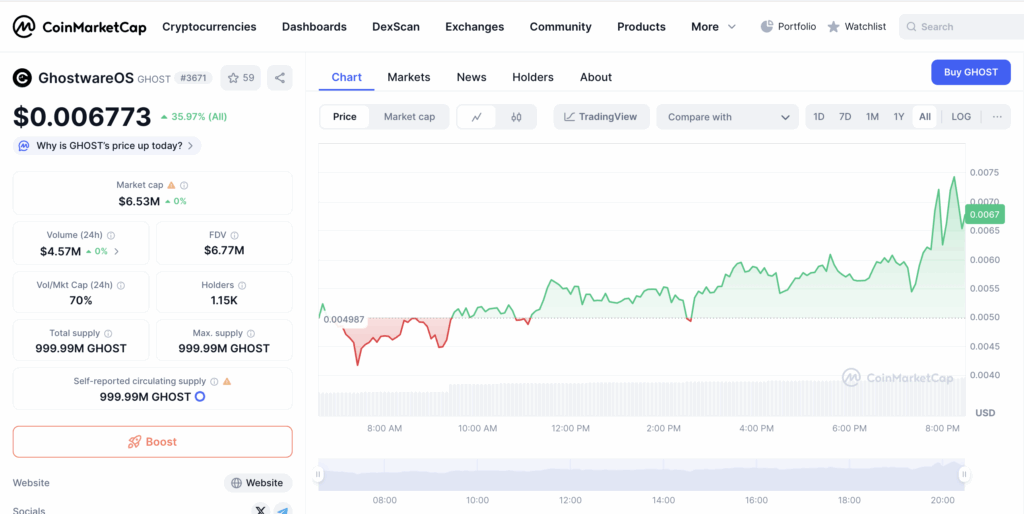Switch to the candlestick chart icon

(x=516, y=117)
